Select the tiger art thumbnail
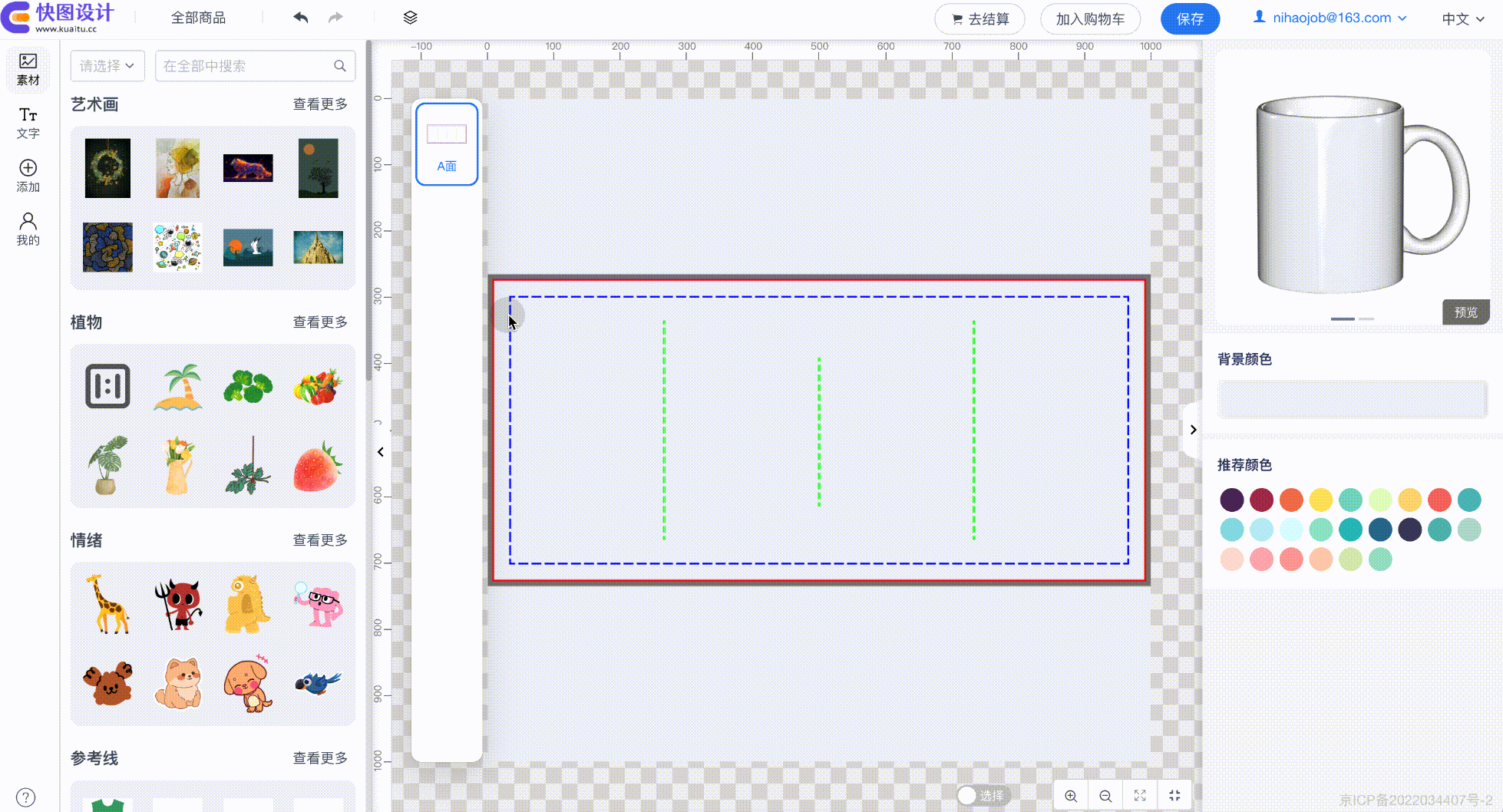 coord(248,168)
